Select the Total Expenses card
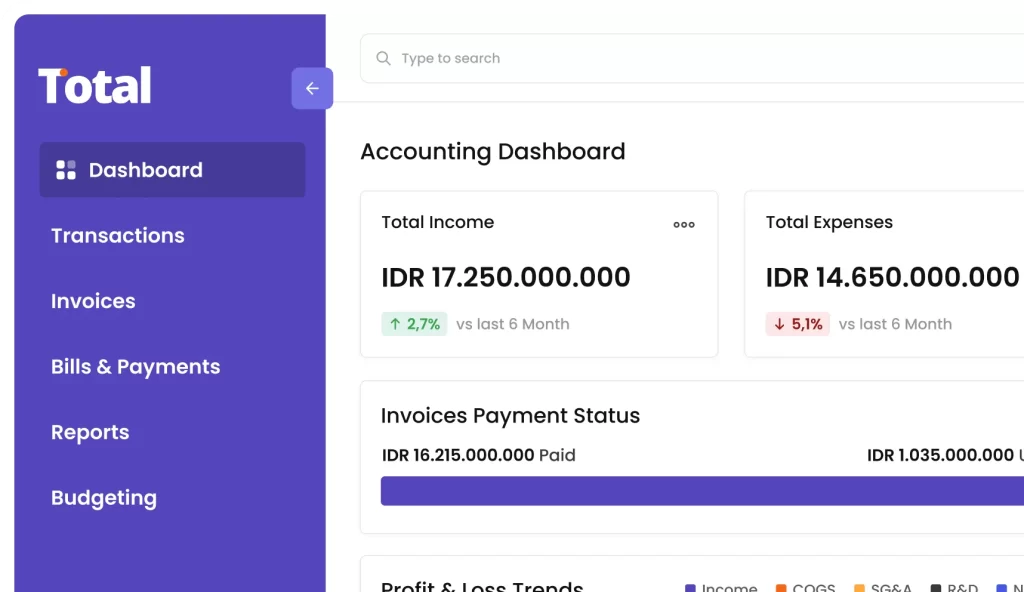 click(884, 274)
